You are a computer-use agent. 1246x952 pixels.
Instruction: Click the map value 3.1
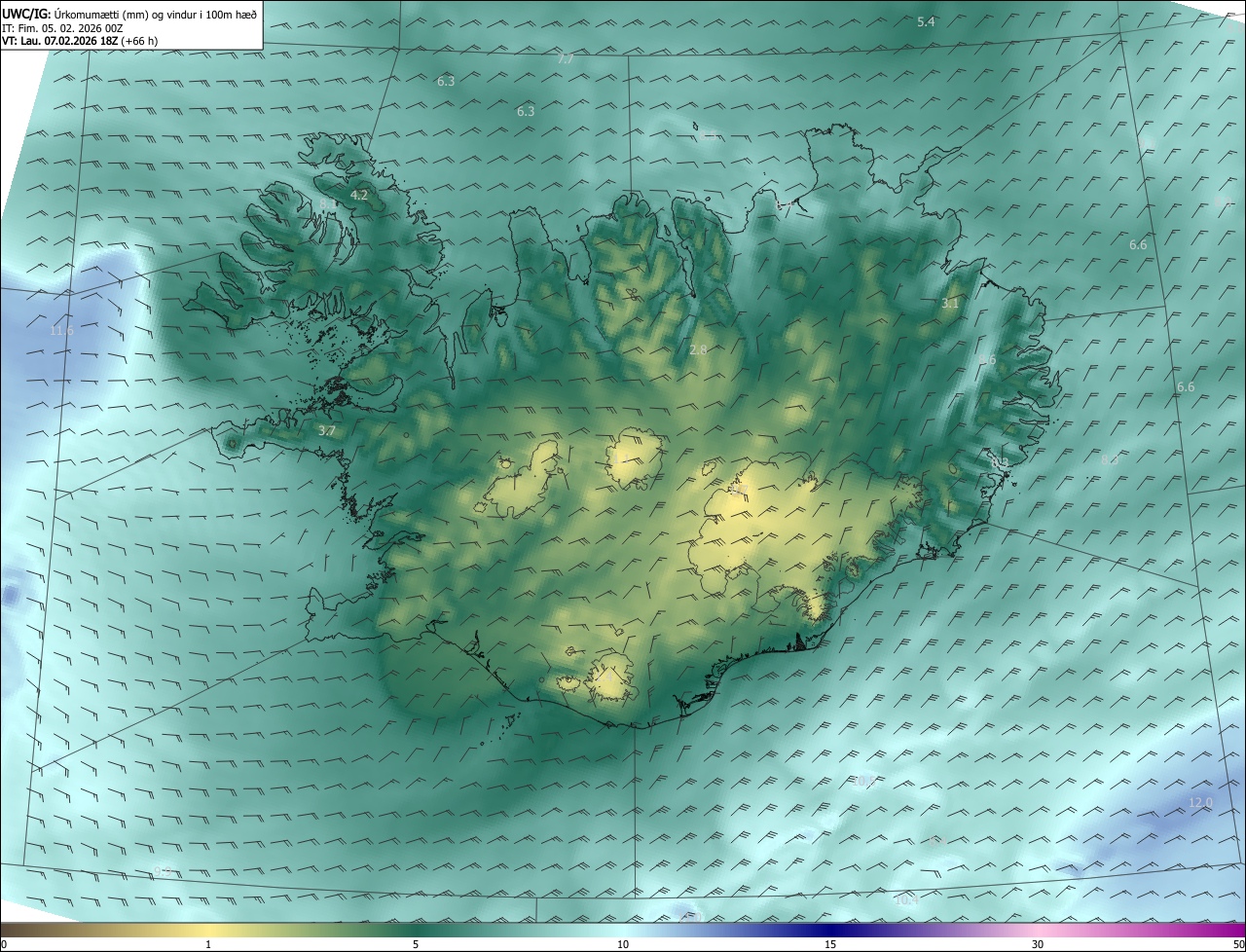click(x=950, y=304)
